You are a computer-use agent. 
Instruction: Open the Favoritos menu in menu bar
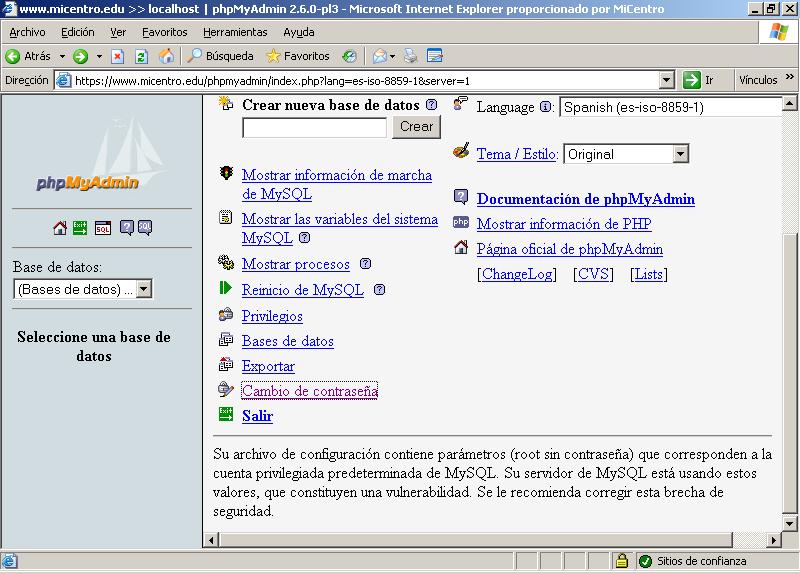click(x=164, y=32)
